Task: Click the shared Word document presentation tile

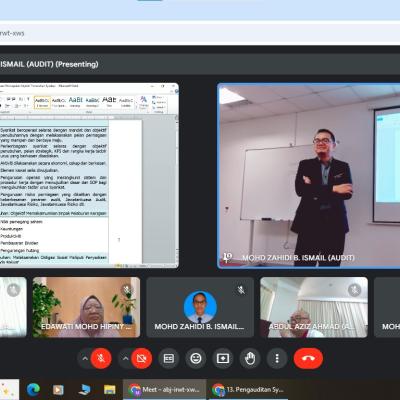Action: point(89,175)
